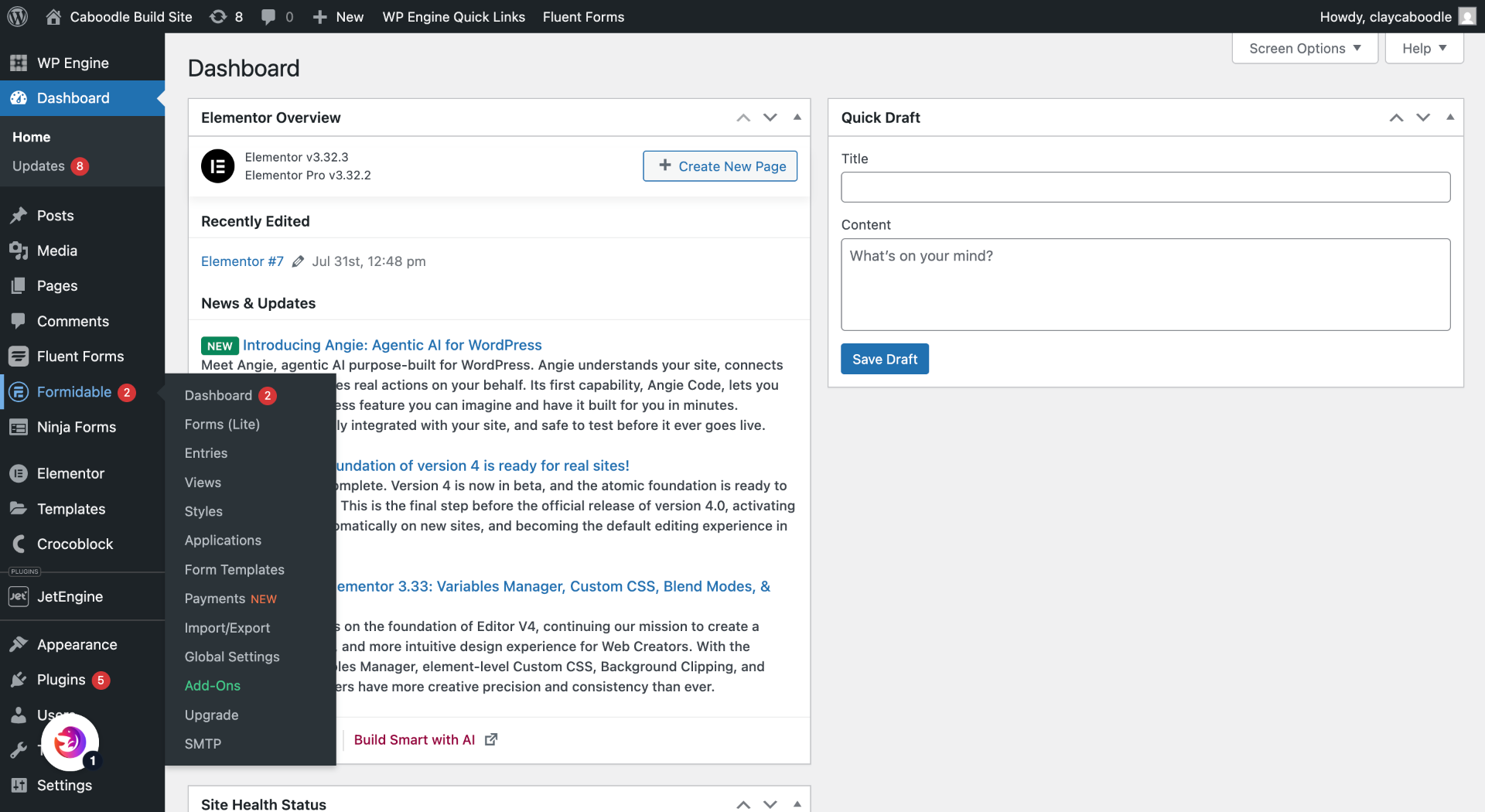Click the Elementor logo in overview widget

click(x=217, y=166)
